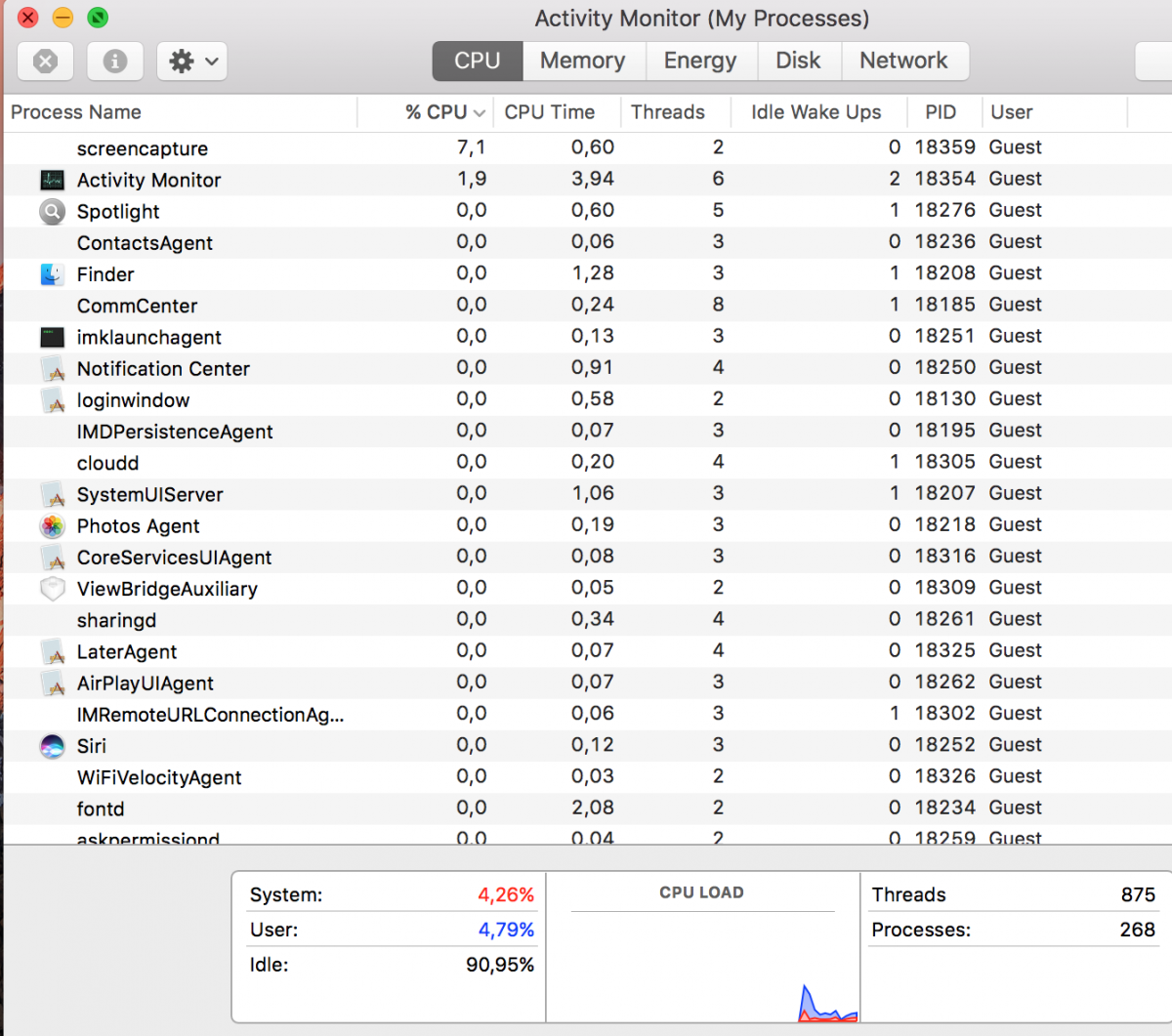Select the sharingd process name

[x=116, y=620]
